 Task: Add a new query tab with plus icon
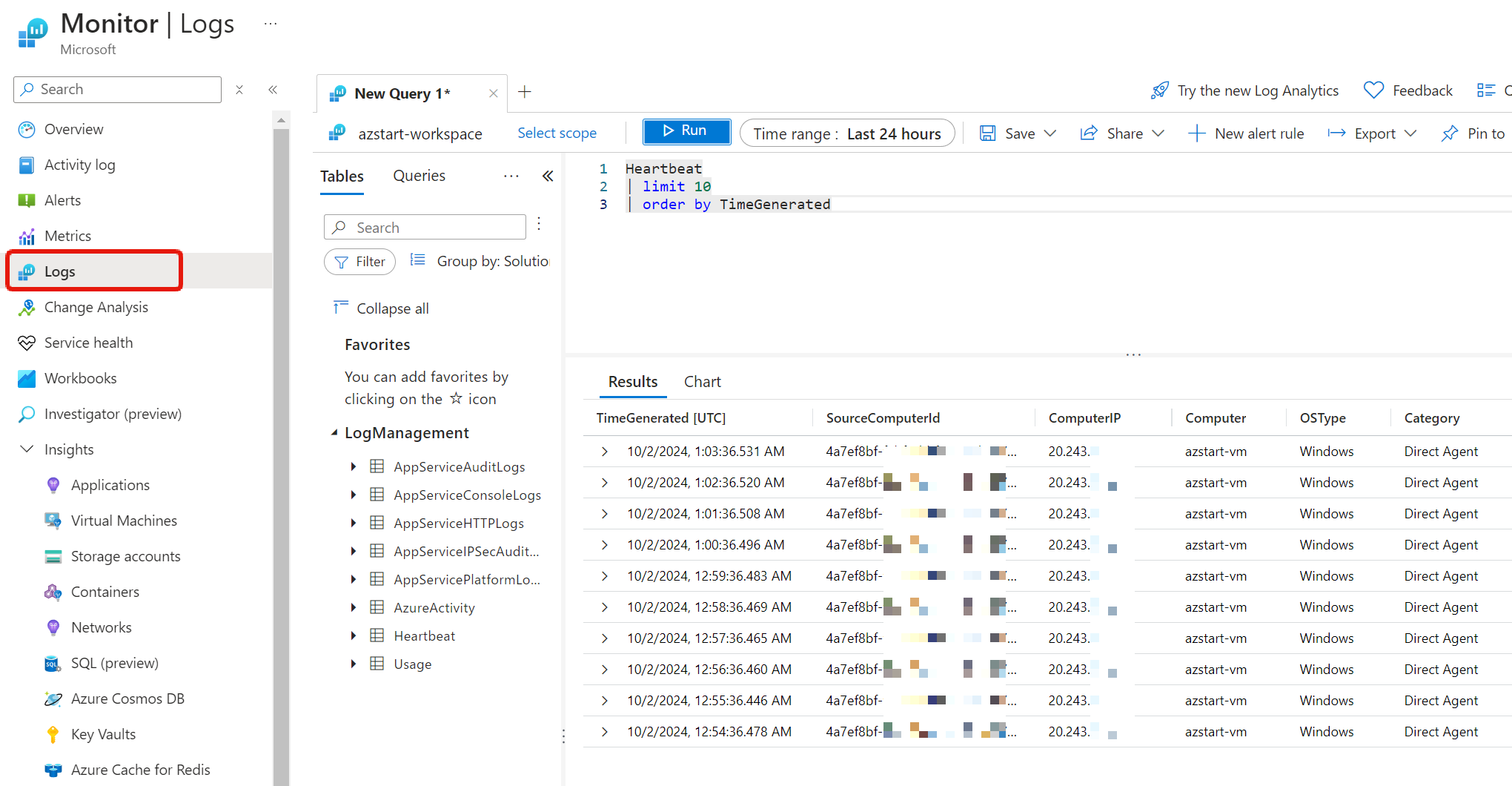click(x=525, y=92)
